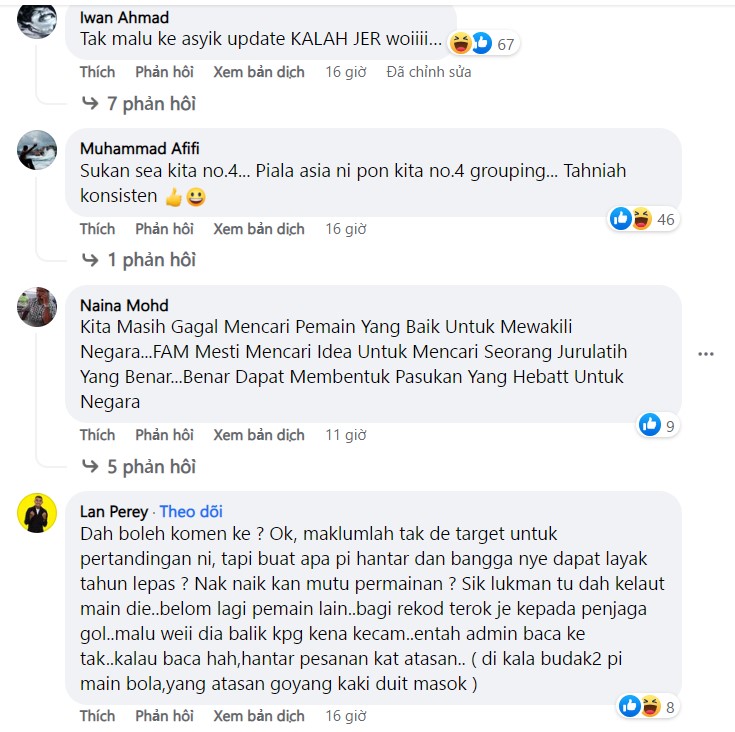Click Xem bản dịch under Naina Mohd's comment
The height and width of the screenshot is (732, 735).
point(259,435)
